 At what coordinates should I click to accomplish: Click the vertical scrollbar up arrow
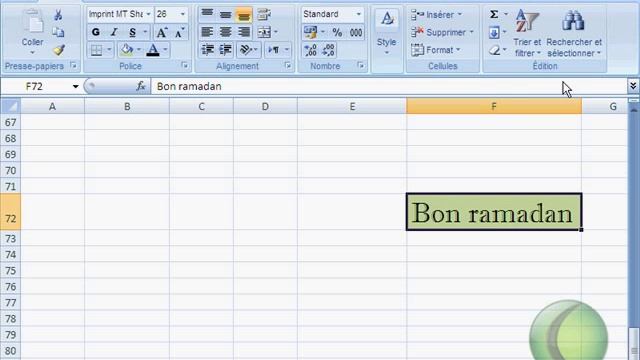633,109
